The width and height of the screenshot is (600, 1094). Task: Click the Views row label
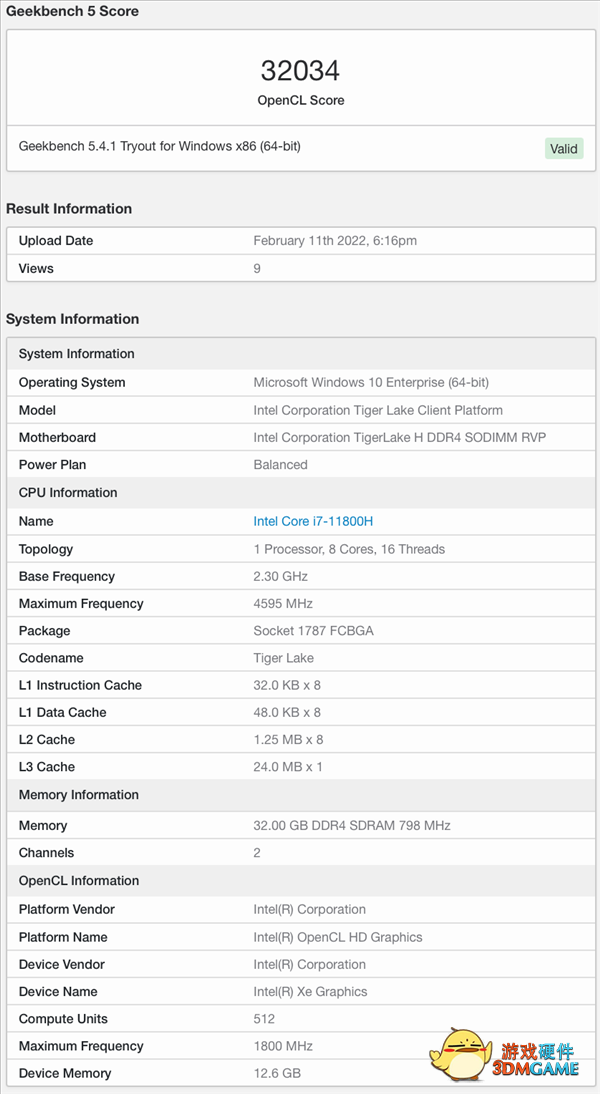click(36, 269)
